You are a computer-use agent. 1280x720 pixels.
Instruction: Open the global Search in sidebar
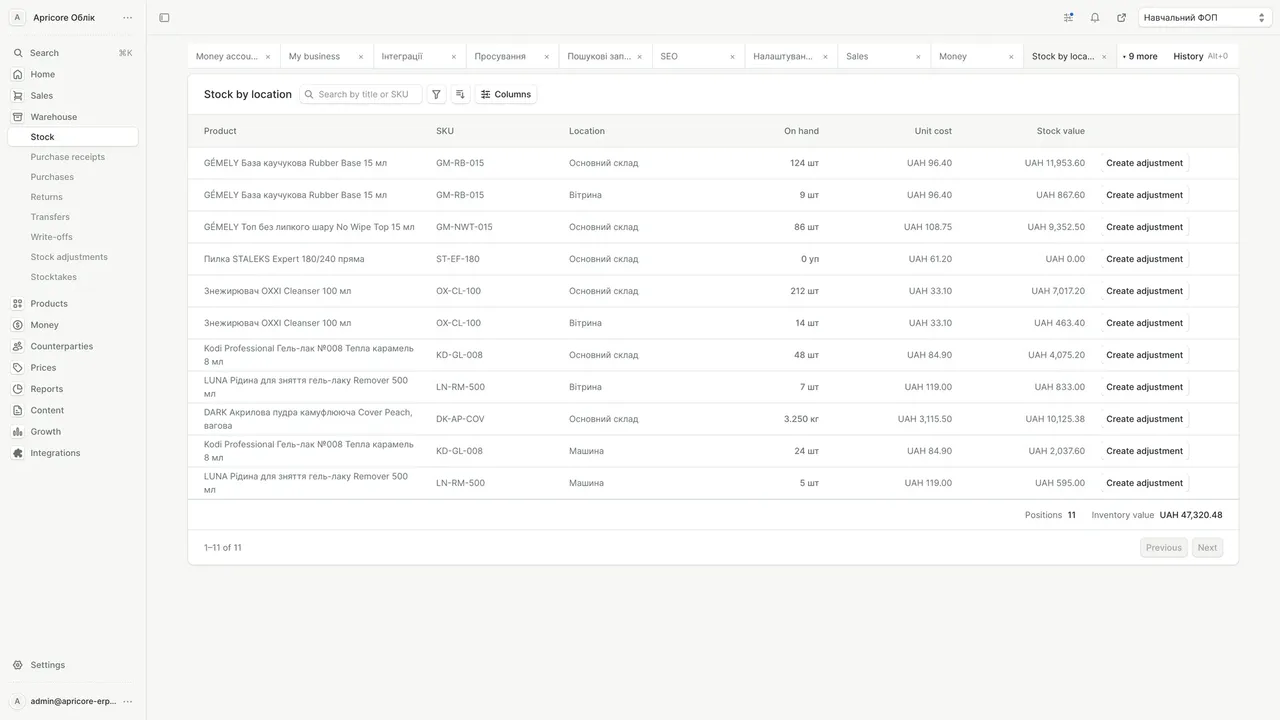(73, 53)
